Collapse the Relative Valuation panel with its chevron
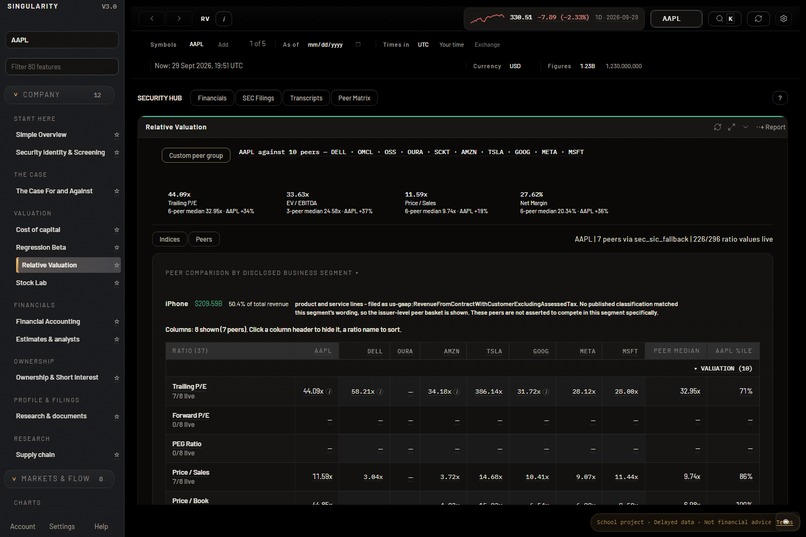Screen dimensions: 806x537 point(745,127)
